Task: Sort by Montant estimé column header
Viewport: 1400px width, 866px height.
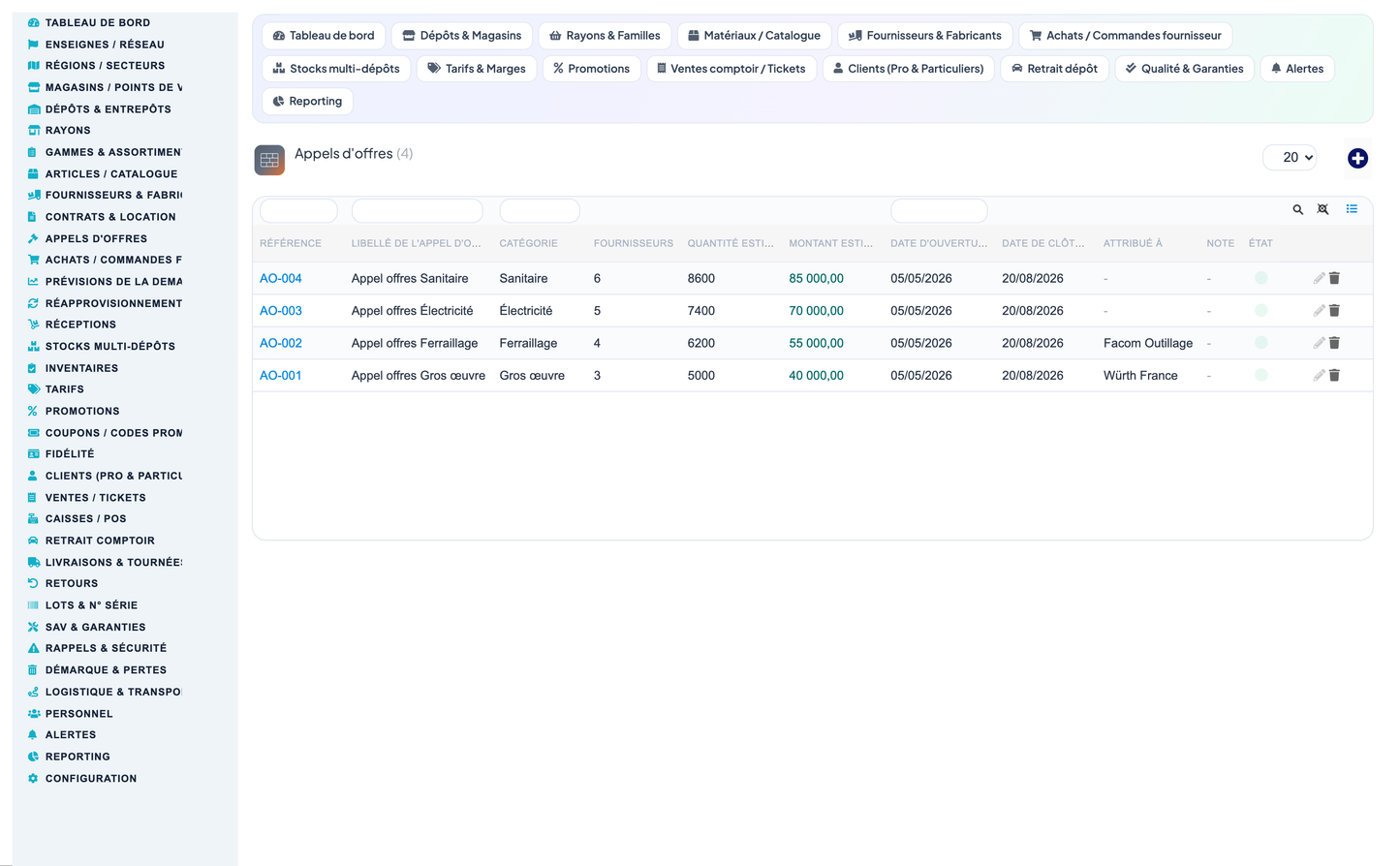Action: (830, 243)
